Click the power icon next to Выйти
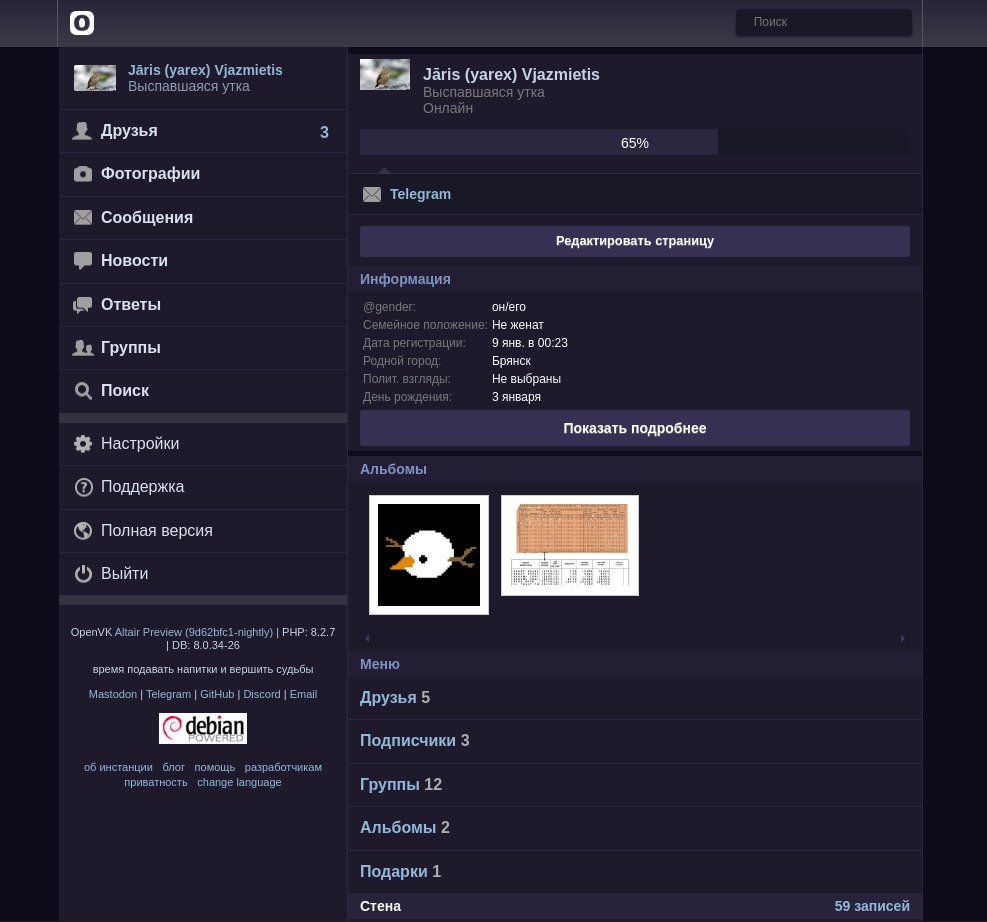 click(83, 574)
